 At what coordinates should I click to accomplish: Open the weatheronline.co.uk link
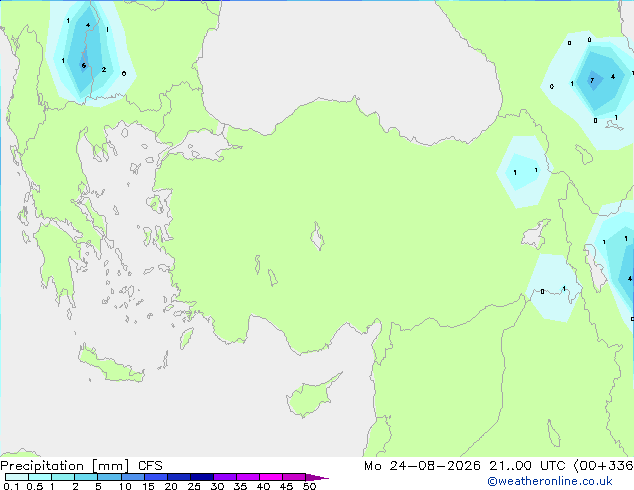pos(550,481)
